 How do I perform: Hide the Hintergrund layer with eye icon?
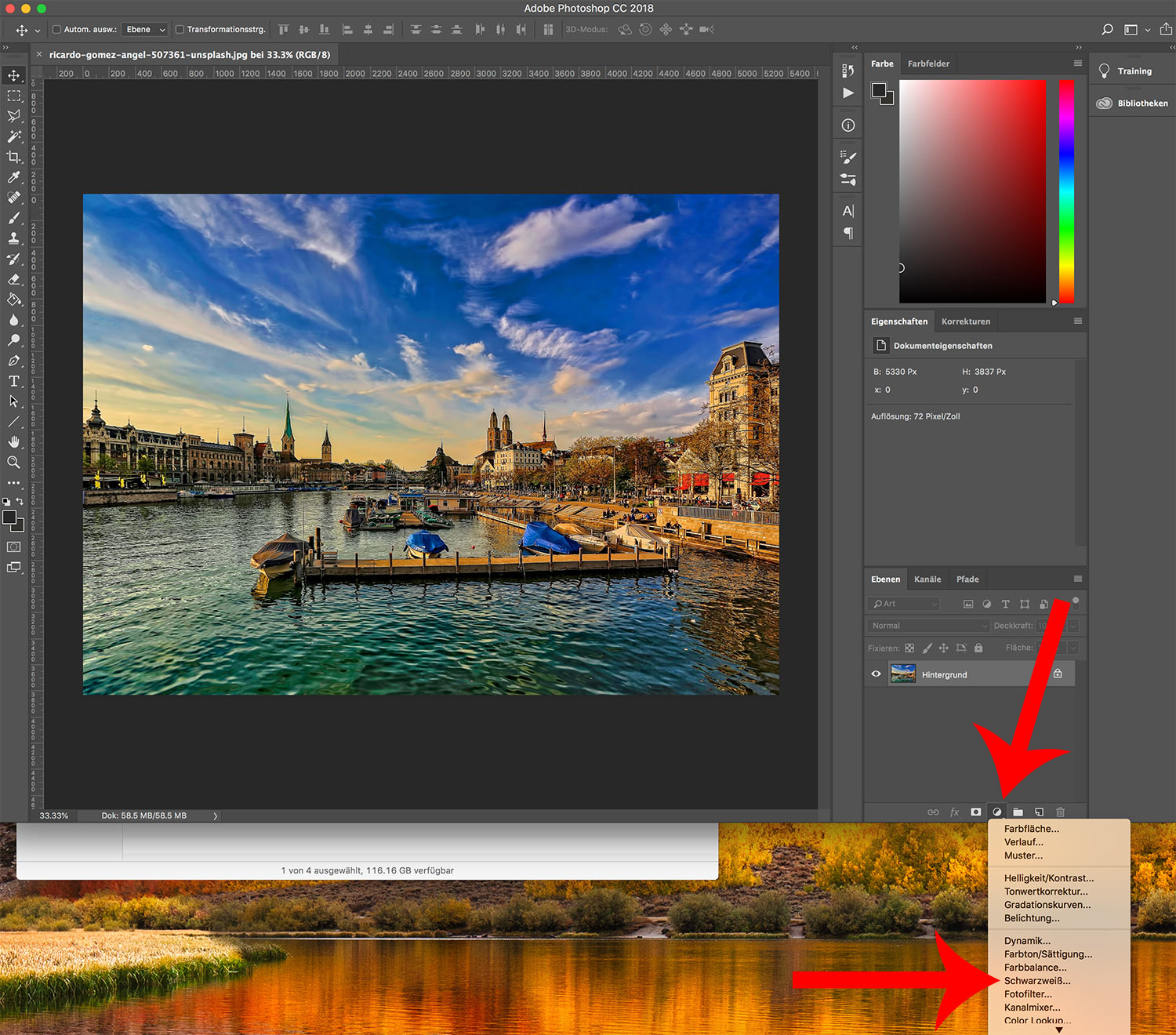[x=877, y=674]
